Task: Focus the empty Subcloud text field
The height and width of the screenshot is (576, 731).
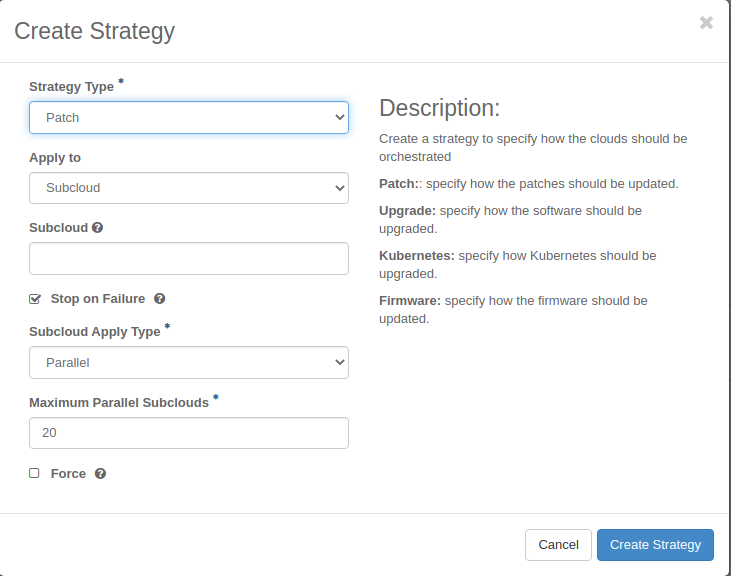Action: (188, 258)
